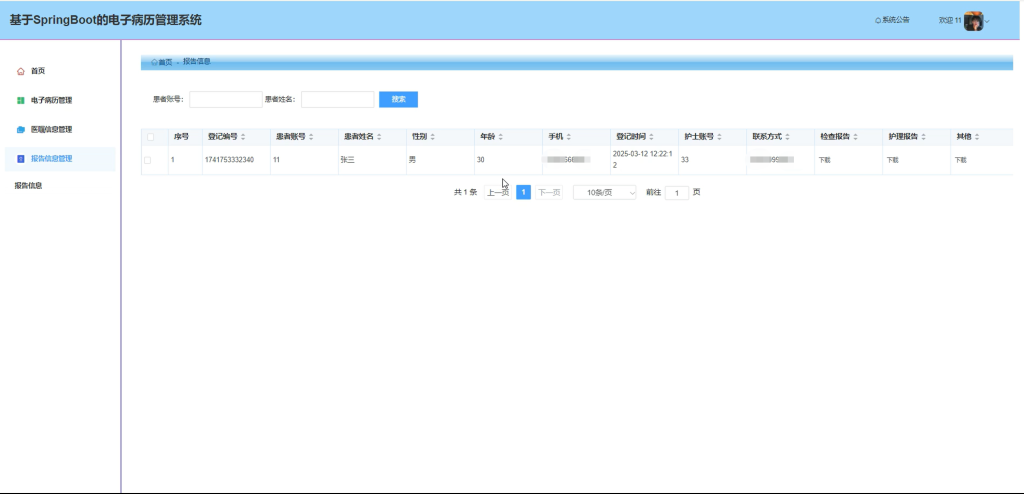Viewport: 1024px width, 494px height.
Task: Sort by 护理报告 using its sort arrows
Action: [923, 137]
